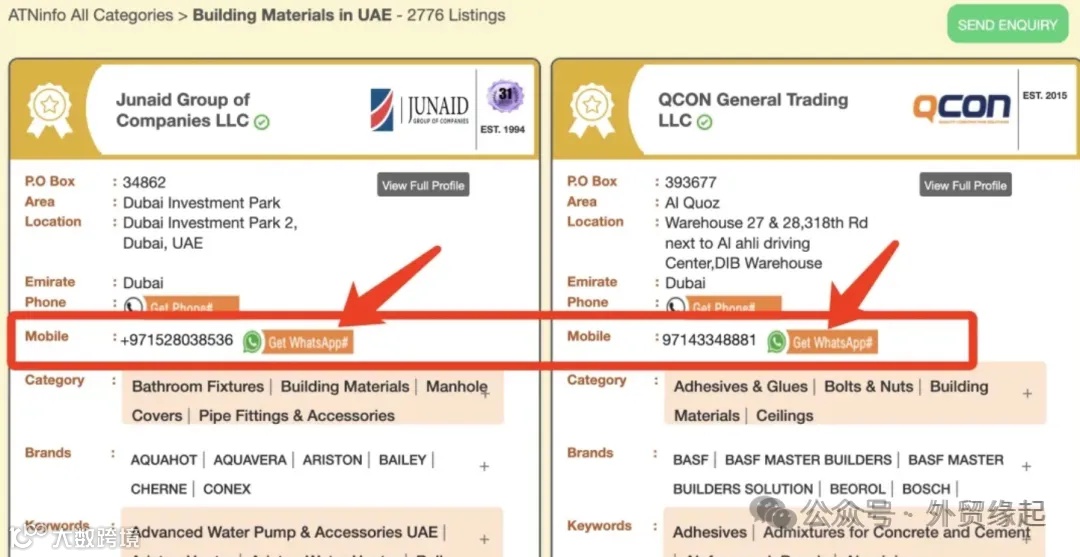Viewport: 1080px width, 557px height.
Task: Click P.O Box value 34862
Action: (144, 183)
